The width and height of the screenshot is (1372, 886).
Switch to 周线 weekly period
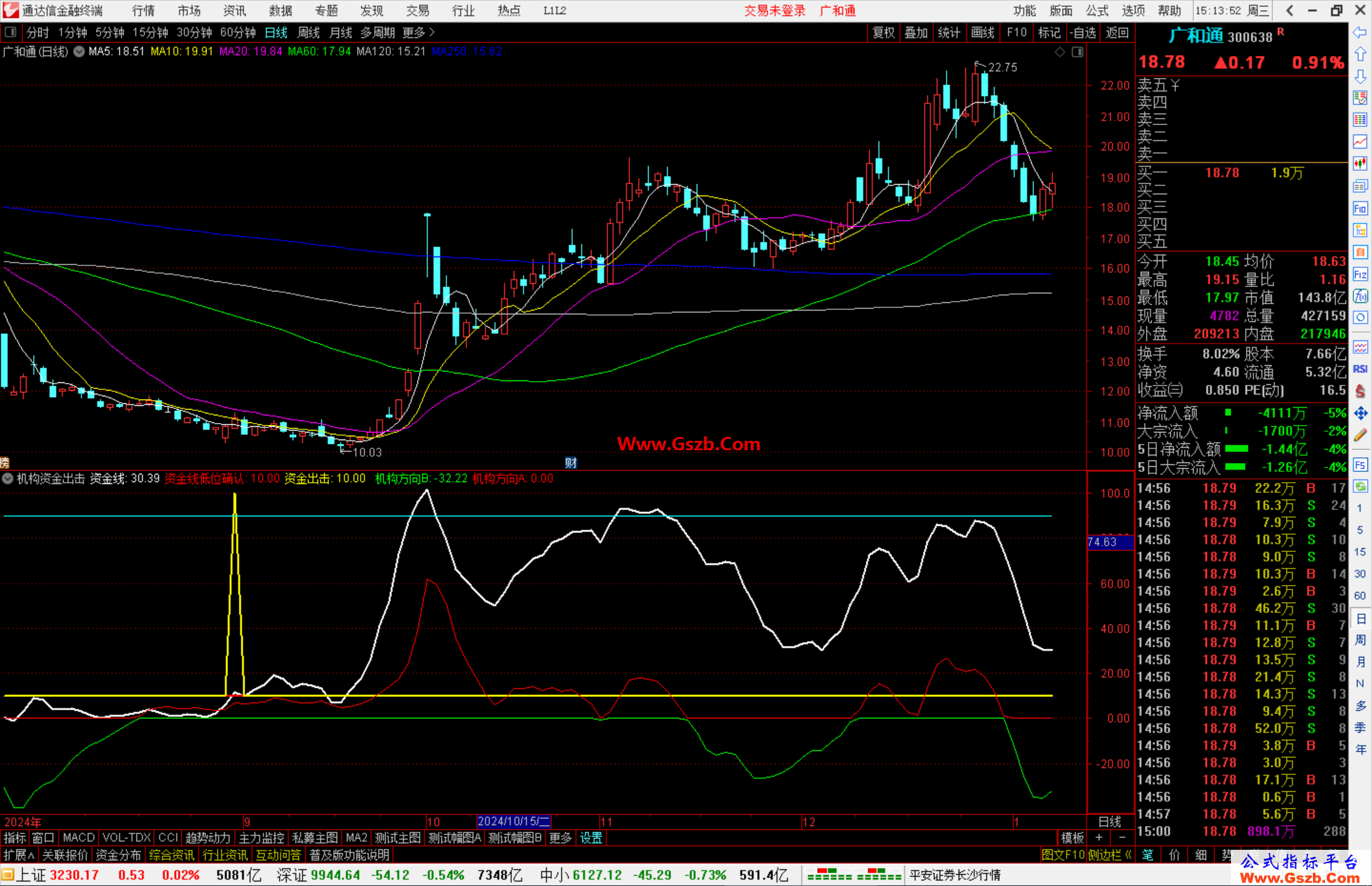pyautogui.click(x=309, y=32)
